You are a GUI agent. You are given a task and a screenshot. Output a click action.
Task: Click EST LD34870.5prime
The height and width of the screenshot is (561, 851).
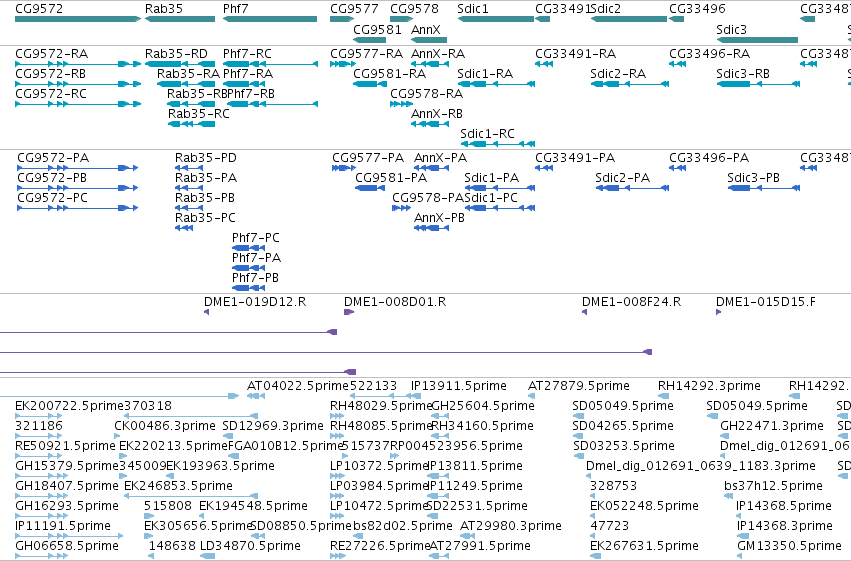(208, 556)
